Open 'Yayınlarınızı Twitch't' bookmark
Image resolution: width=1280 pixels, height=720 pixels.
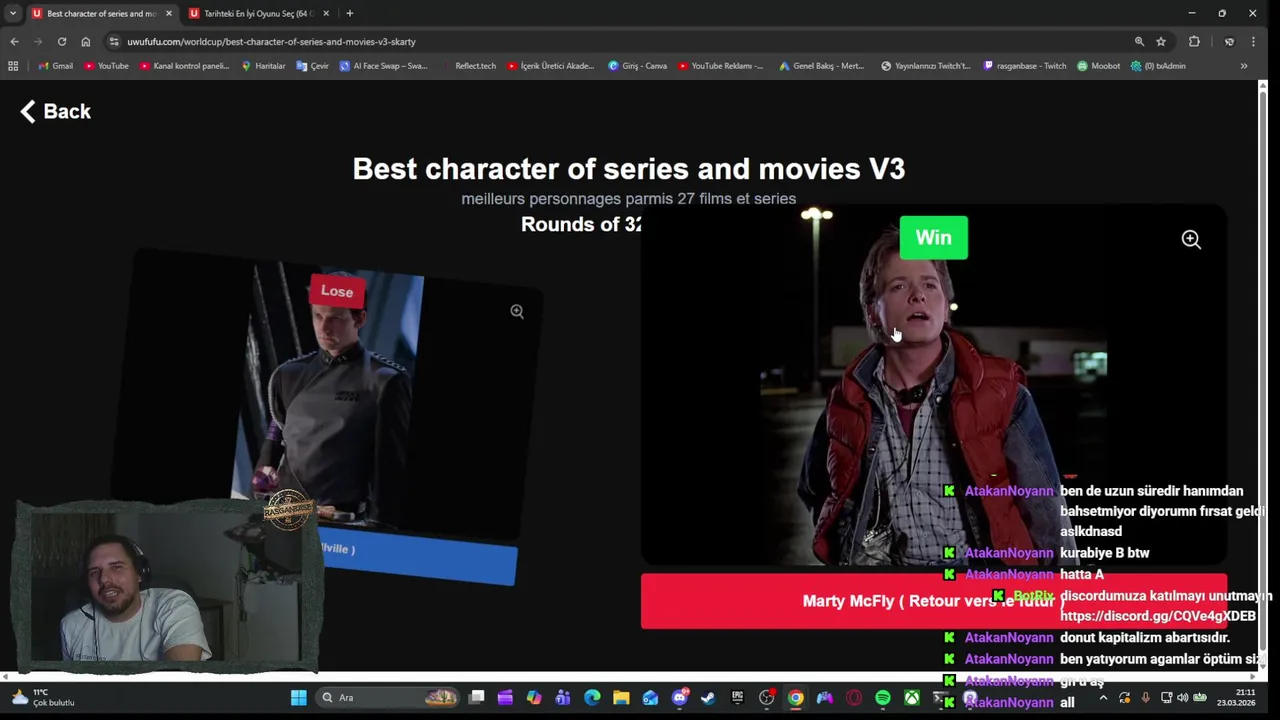tap(925, 66)
